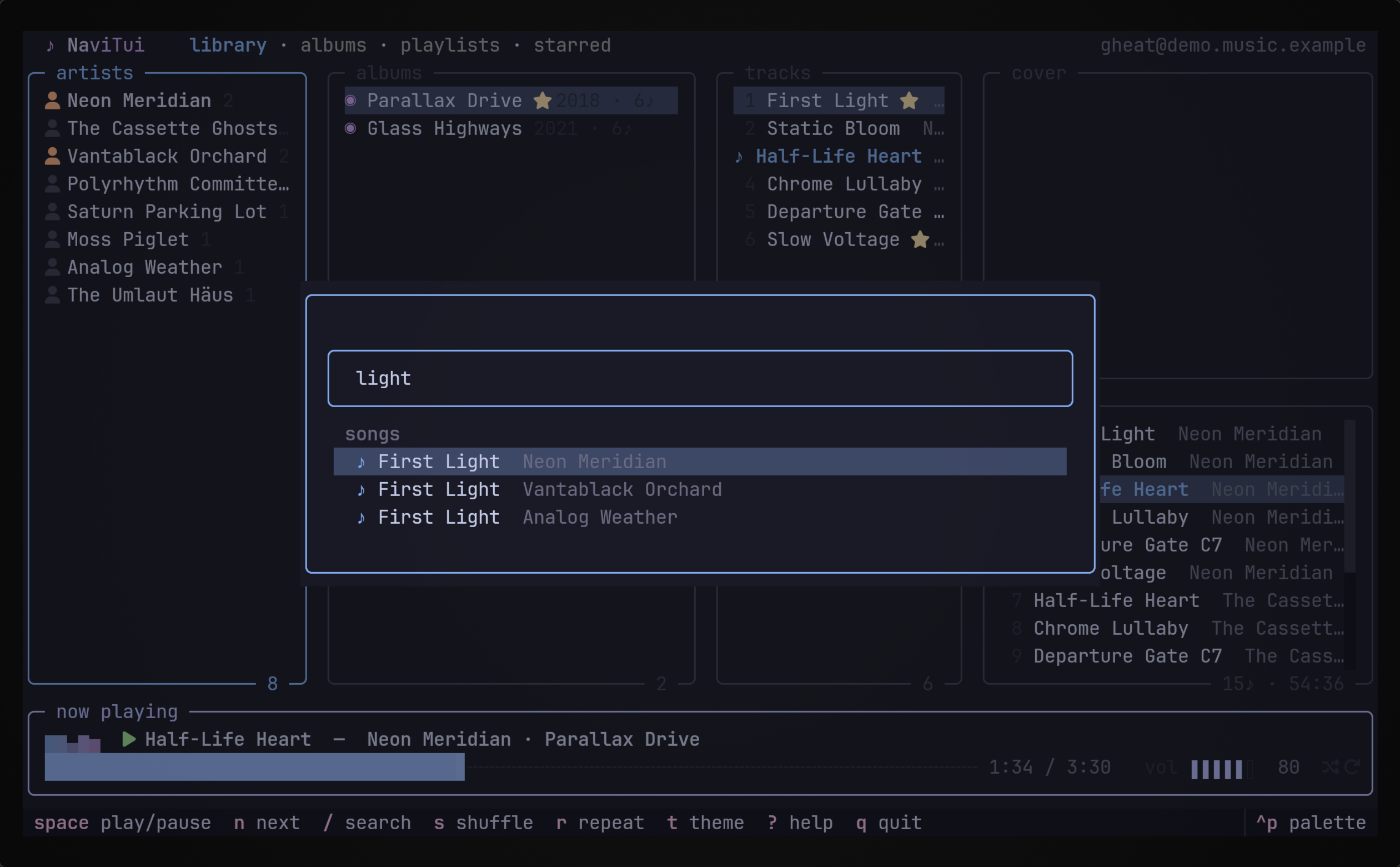Select the Glass Highways album name

coord(444,128)
